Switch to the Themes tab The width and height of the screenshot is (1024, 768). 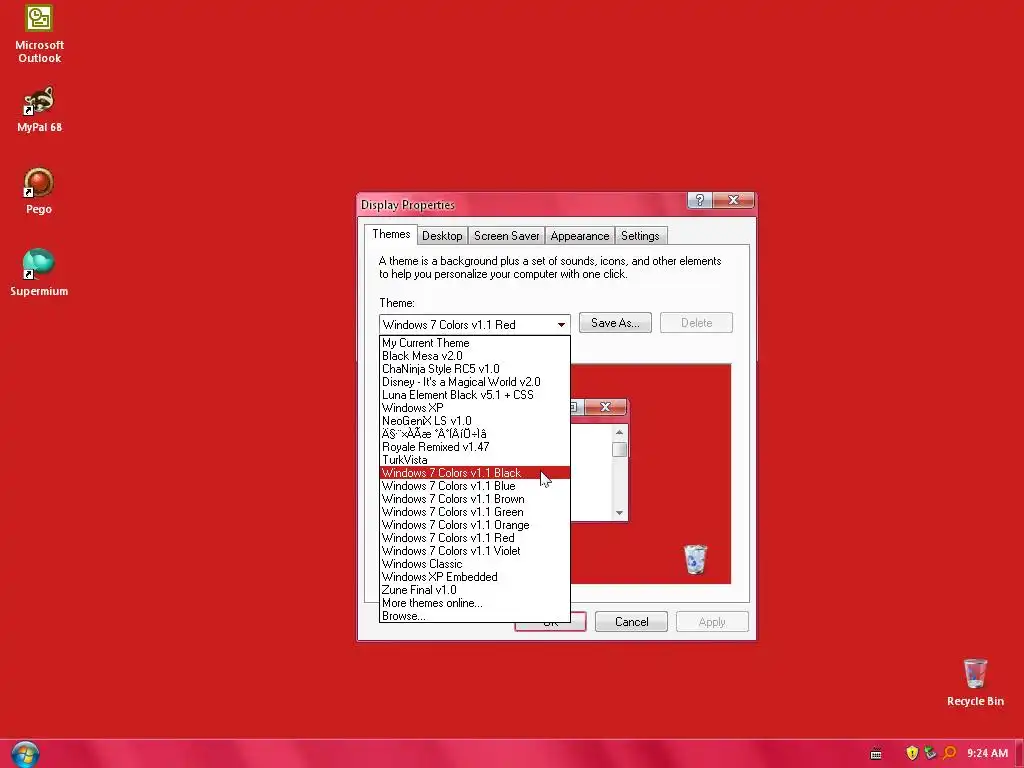click(391, 234)
